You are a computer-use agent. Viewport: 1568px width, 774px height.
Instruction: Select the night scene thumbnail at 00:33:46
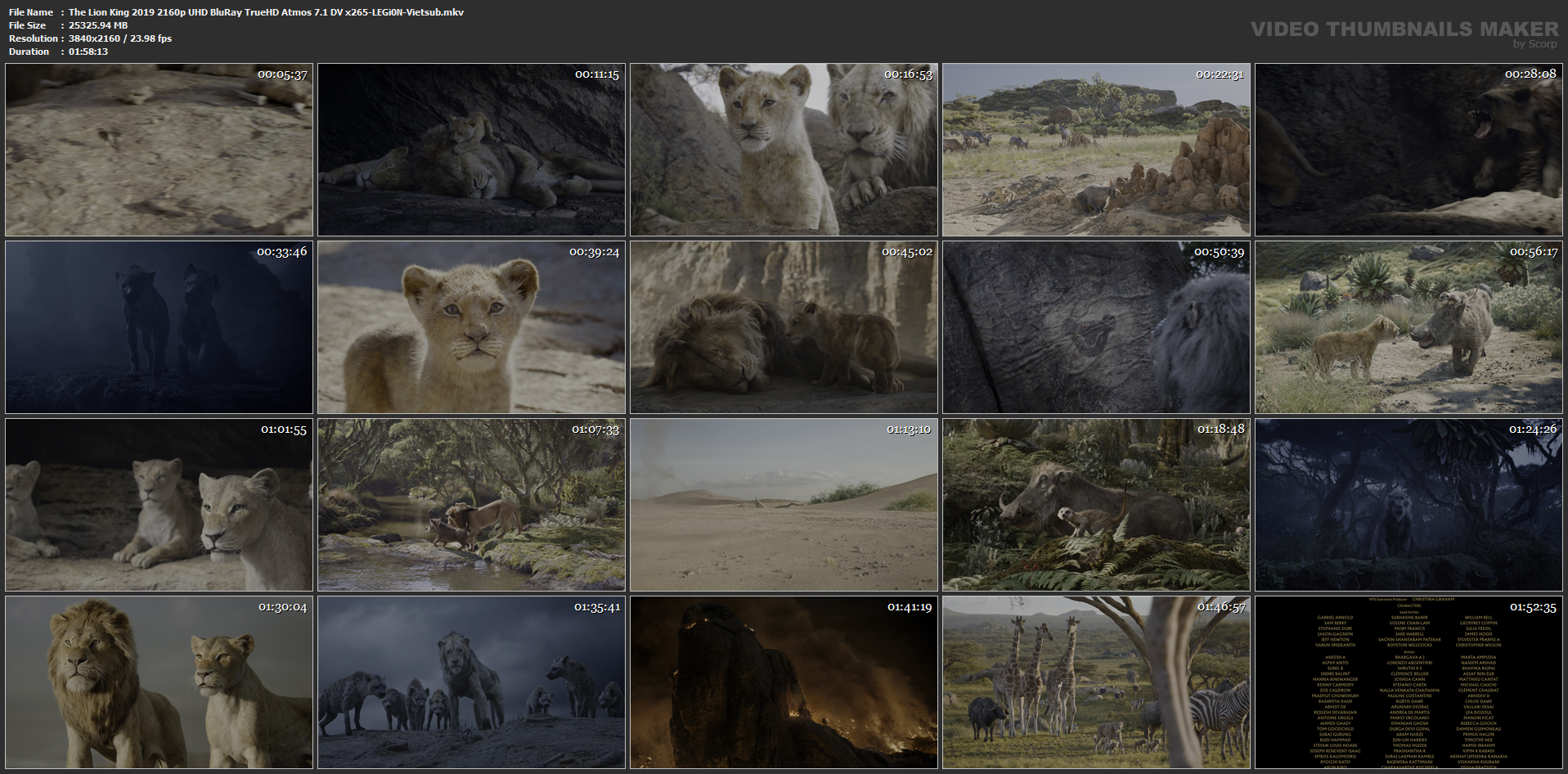click(x=159, y=327)
